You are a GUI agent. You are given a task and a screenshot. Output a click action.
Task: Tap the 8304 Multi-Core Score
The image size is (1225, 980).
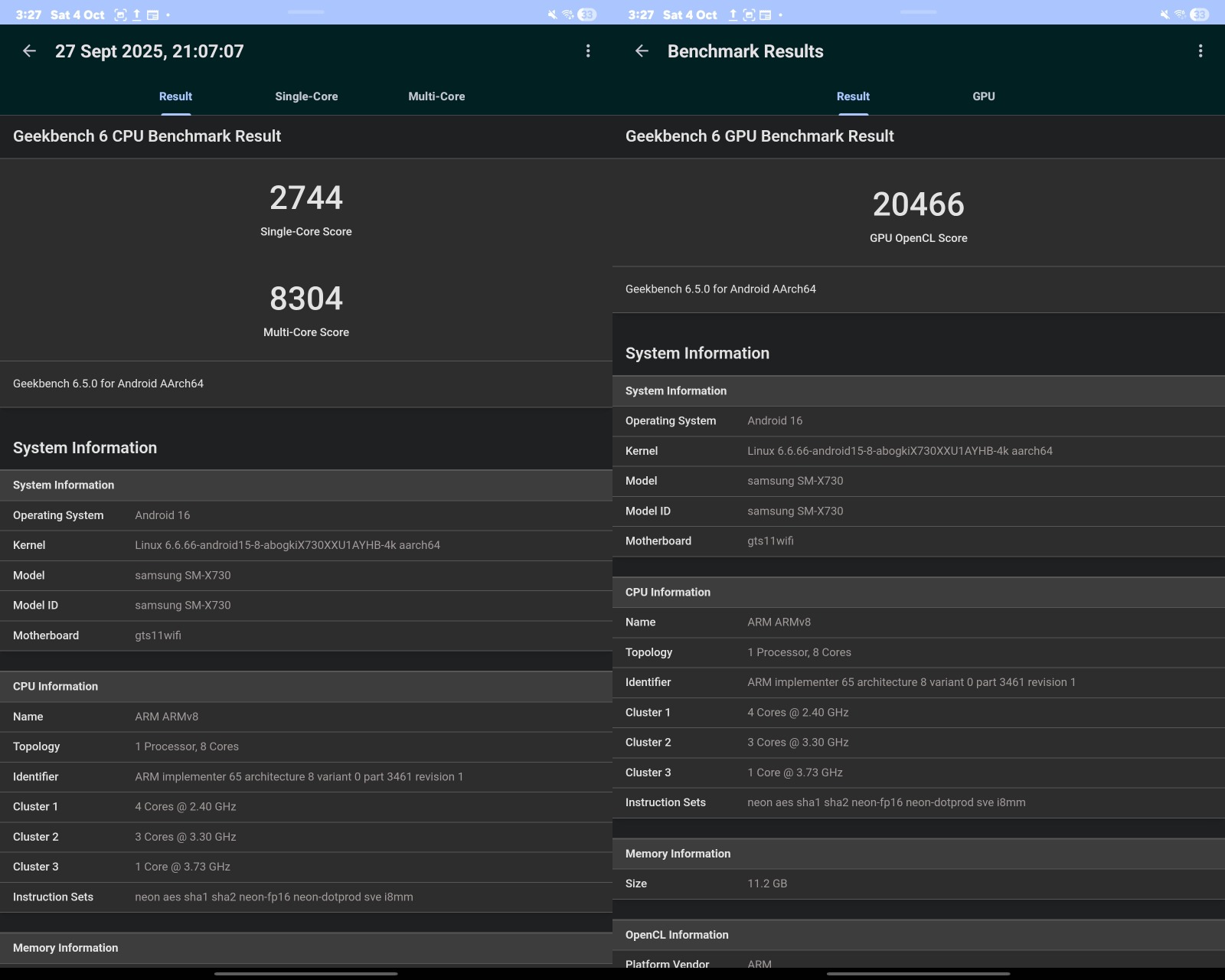[x=306, y=299]
